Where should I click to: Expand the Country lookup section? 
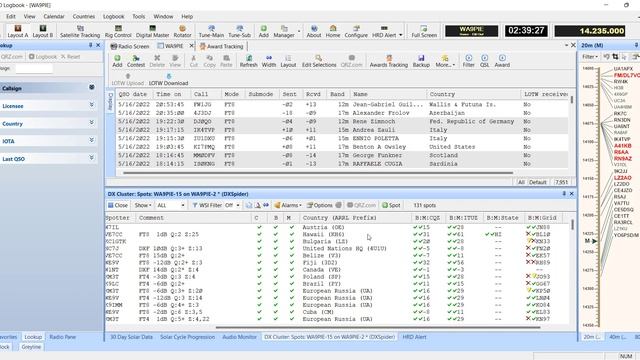tap(91, 123)
